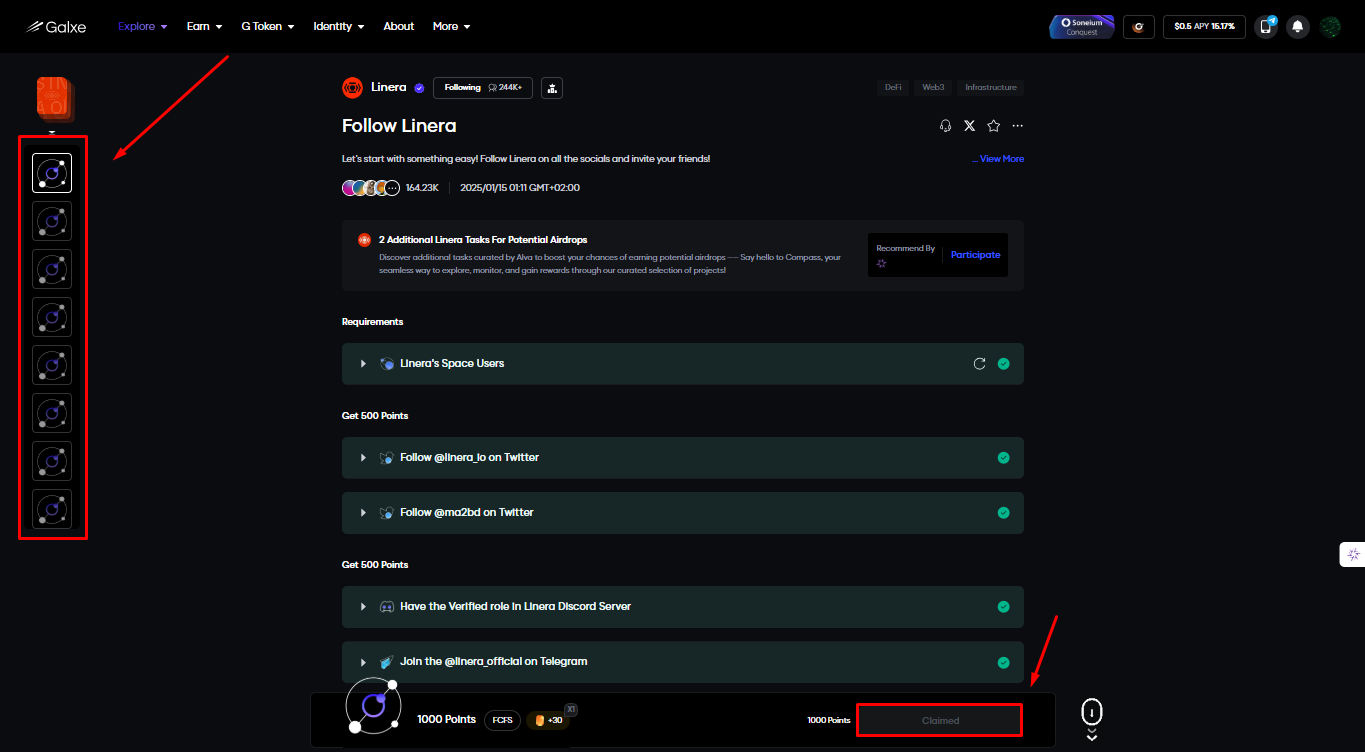Open the Soneium Conquest banner
This screenshot has width=1365, height=752.
(x=1082, y=27)
